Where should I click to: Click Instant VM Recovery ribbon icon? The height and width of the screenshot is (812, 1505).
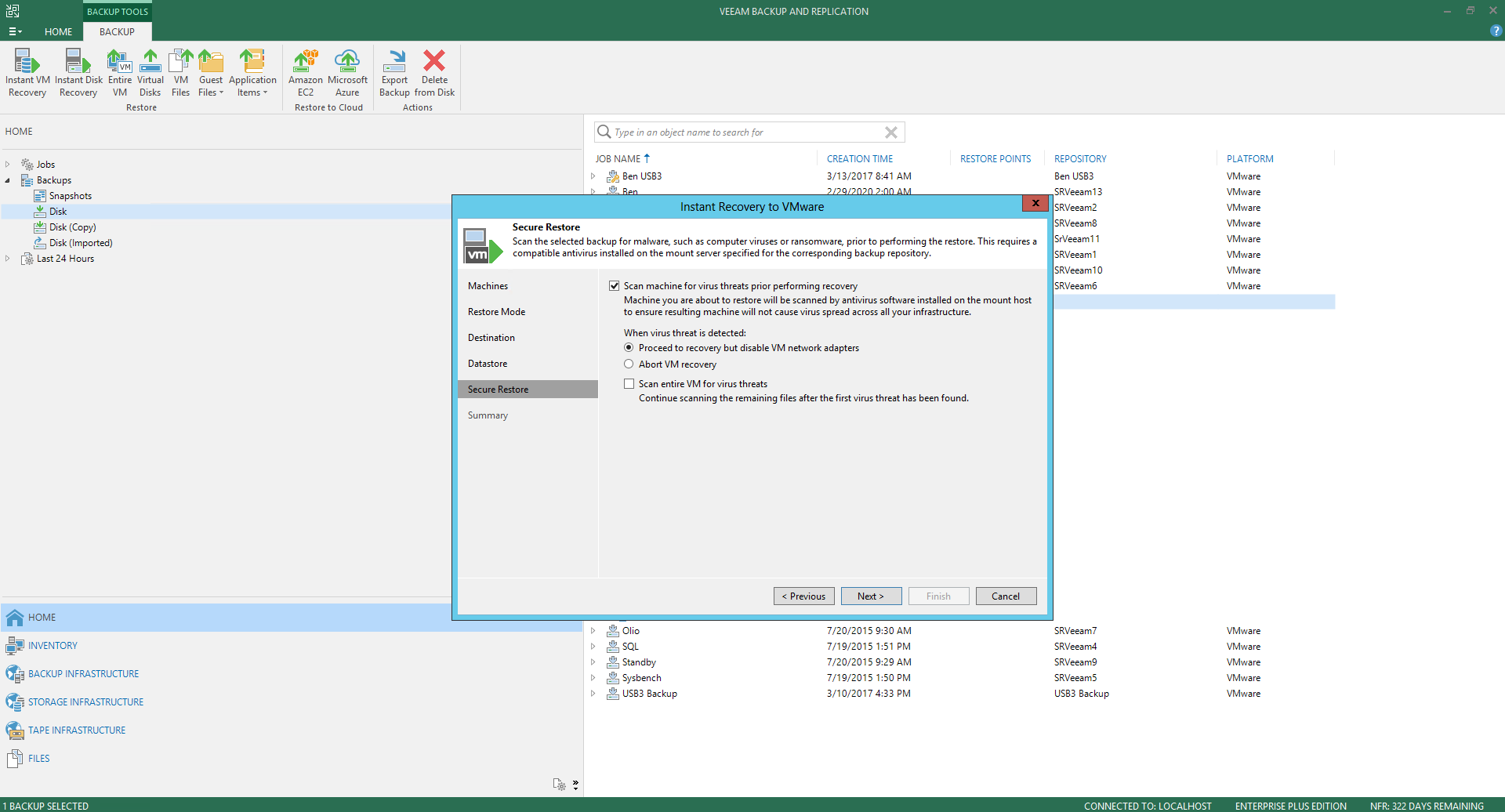[x=27, y=72]
